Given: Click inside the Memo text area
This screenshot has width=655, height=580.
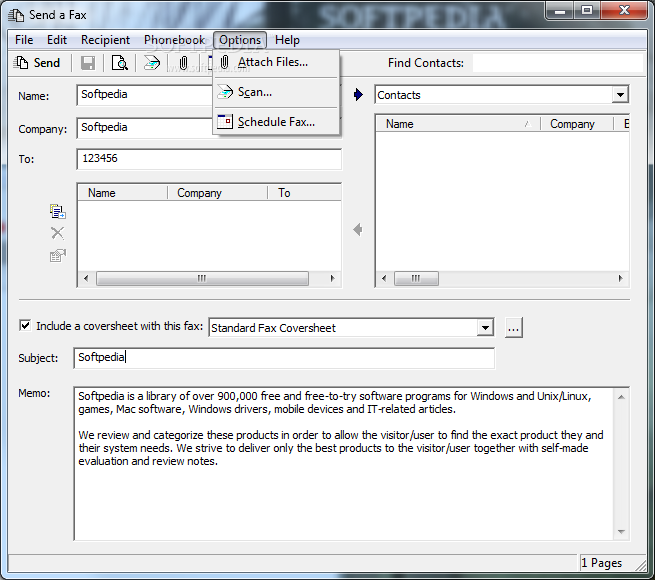Looking at the screenshot, I should [343, 464].
